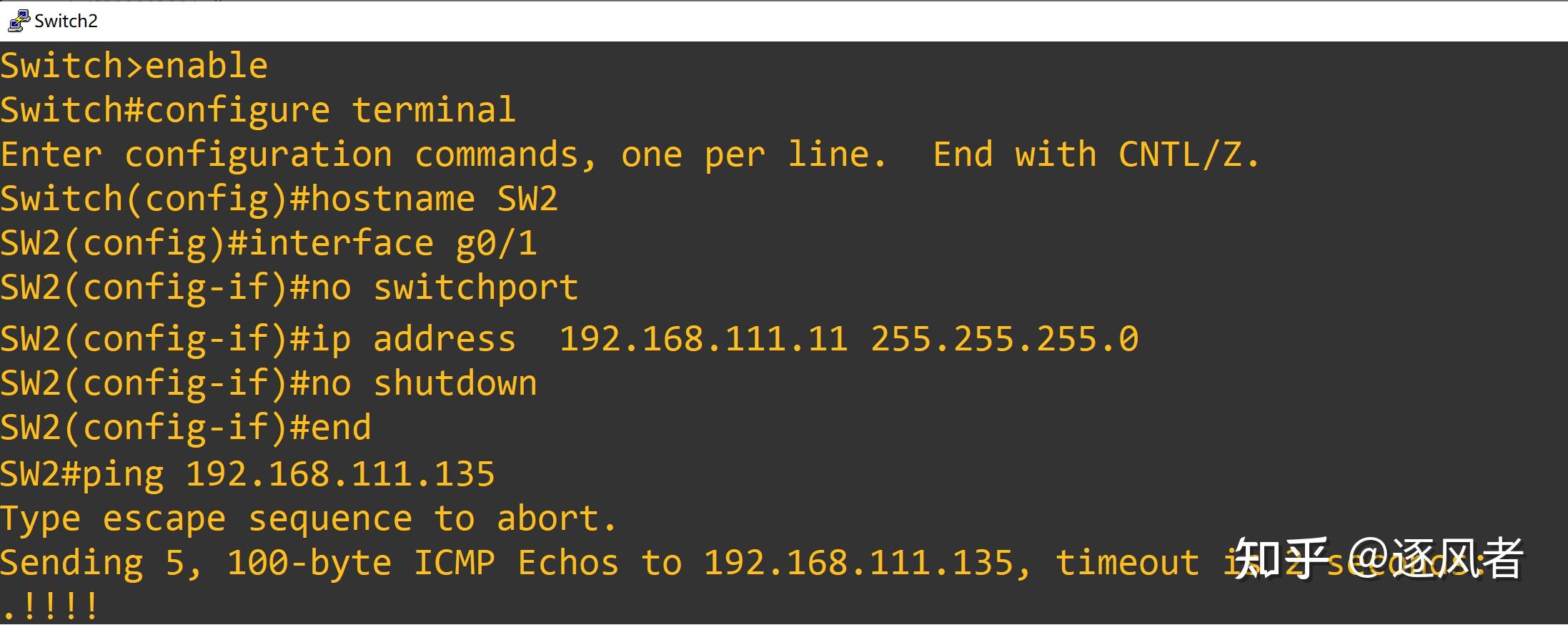
Task: Click the "no switchport" command text
Action: click(445, 287)
